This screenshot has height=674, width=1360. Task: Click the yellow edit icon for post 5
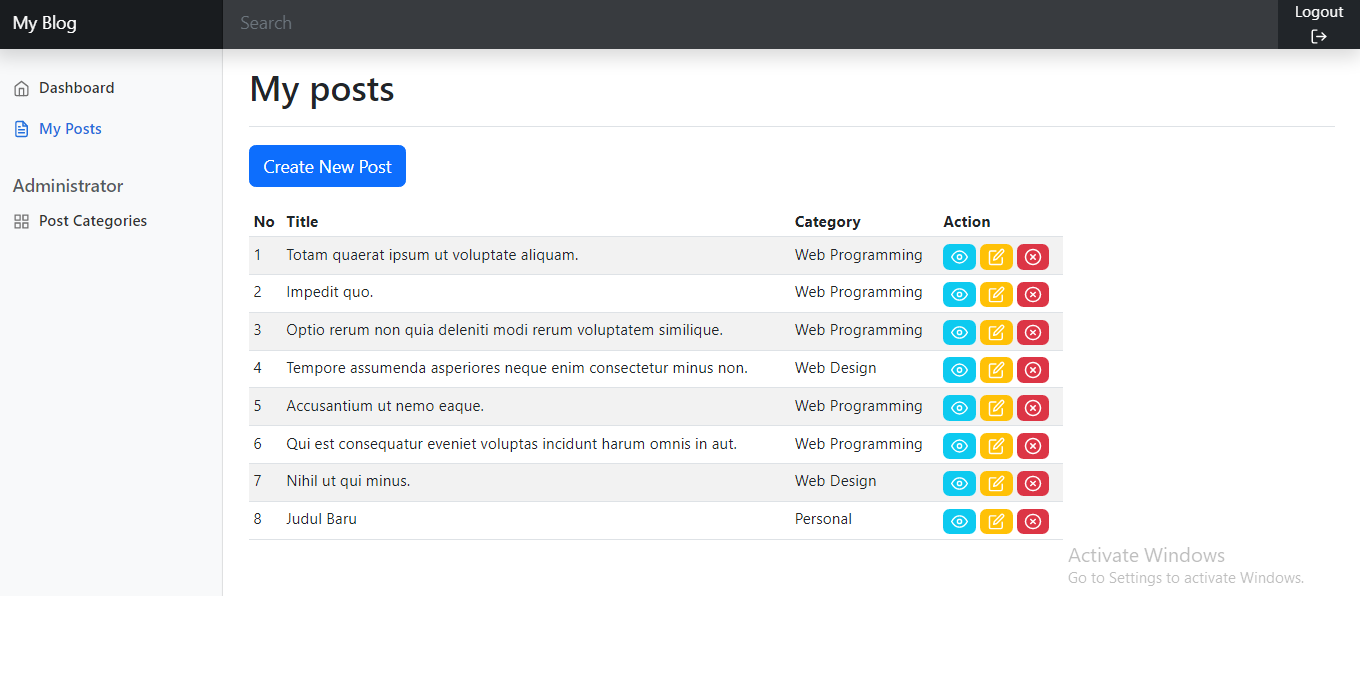tap(996, 408)
